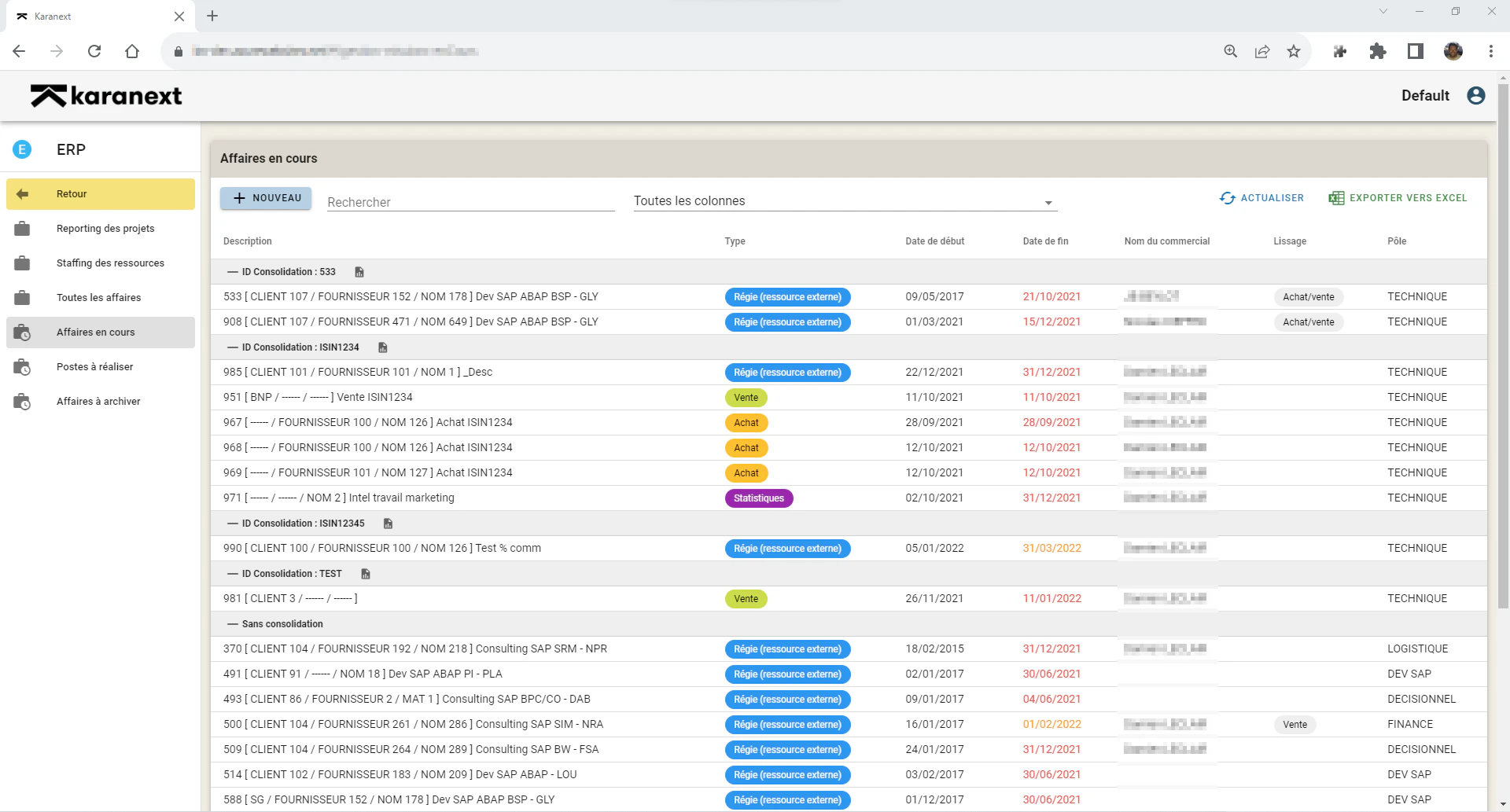Collapse the ID Consolidation ISIN12345 group
Screen dimensions: 1510x812
(233, 524)
